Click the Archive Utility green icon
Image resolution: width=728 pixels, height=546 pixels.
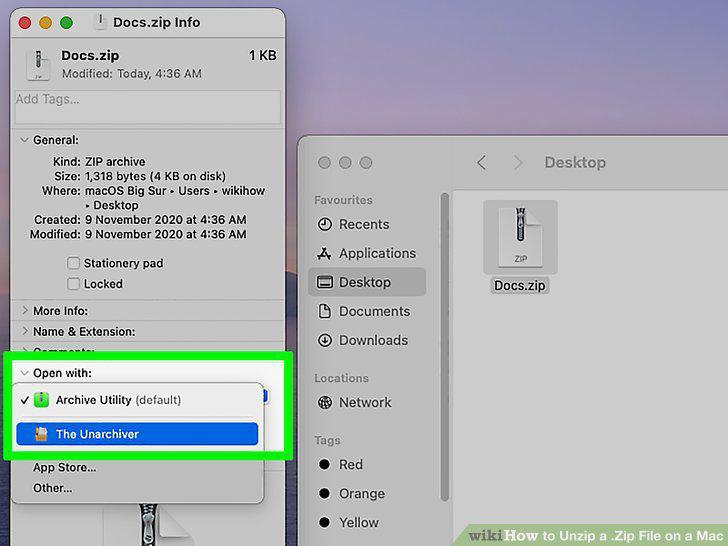click(41, 400)
